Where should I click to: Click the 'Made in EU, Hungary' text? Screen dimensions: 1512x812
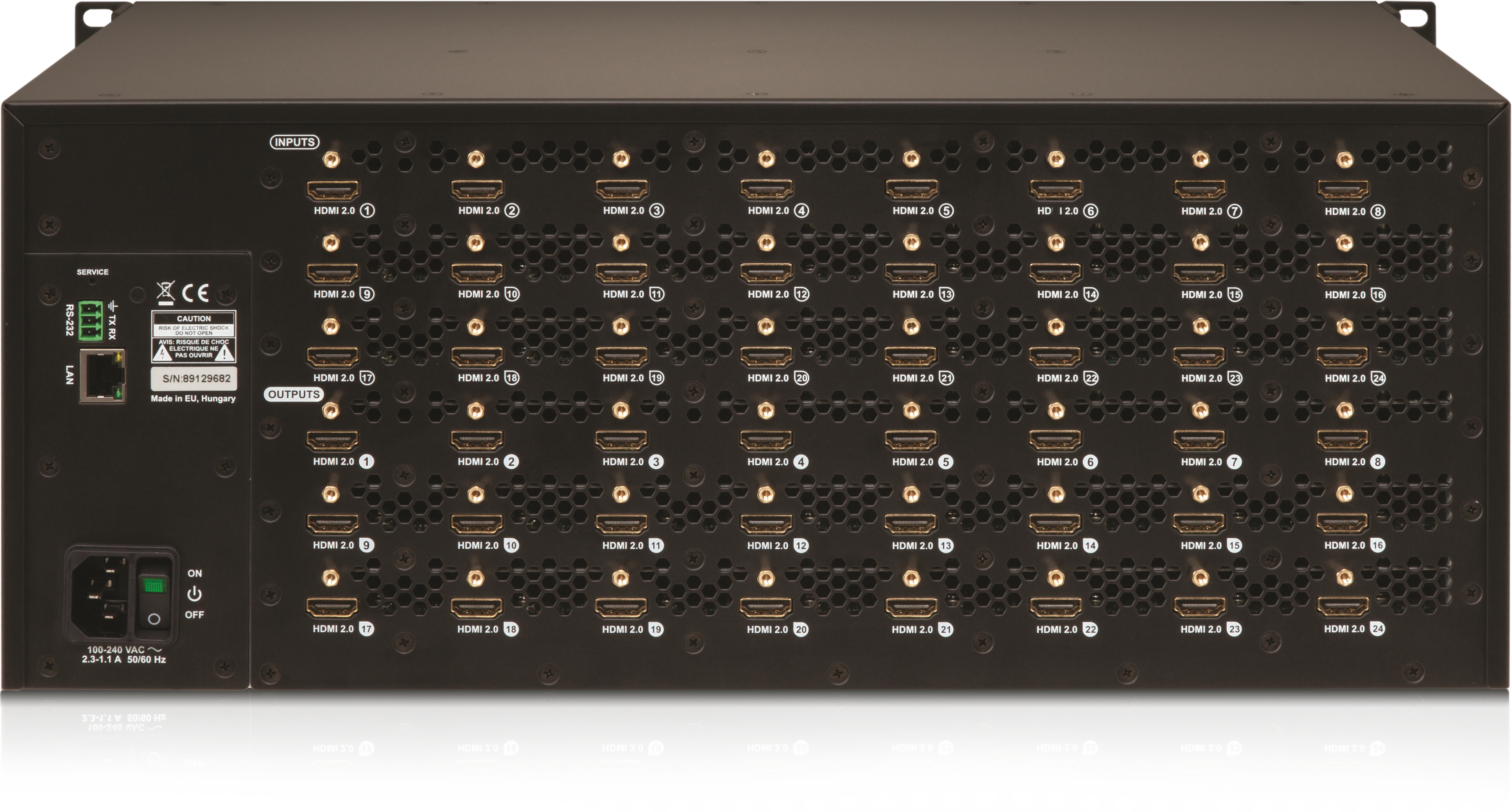click(193, 398)
